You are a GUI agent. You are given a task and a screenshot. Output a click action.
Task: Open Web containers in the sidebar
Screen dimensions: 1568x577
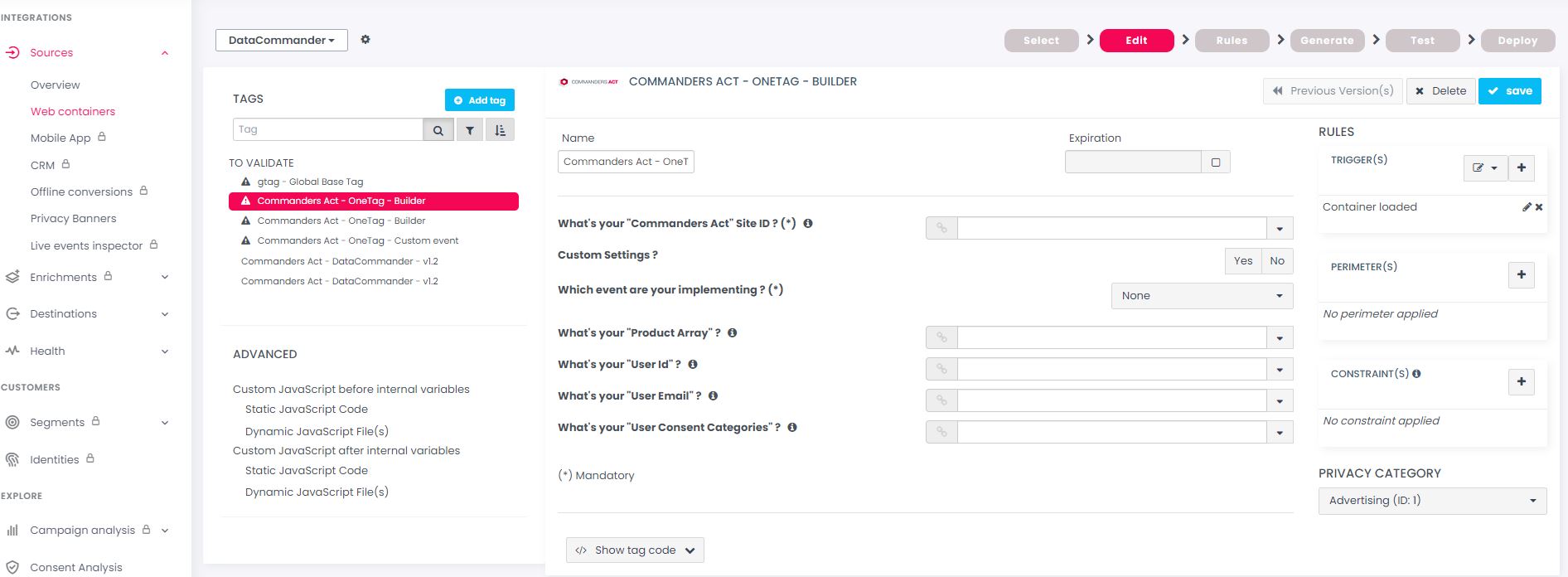tap(73, 111)
